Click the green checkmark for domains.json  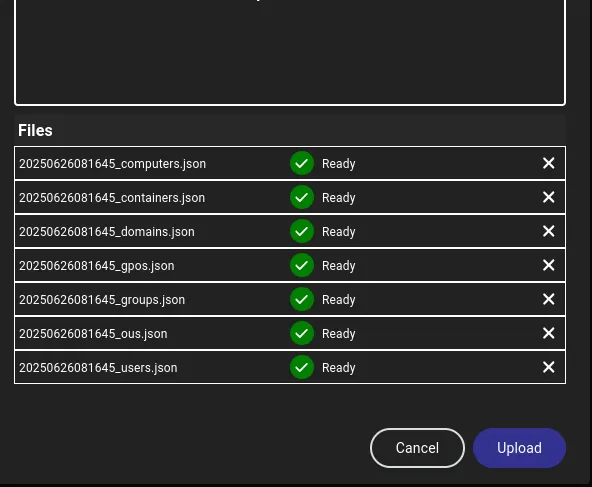point(302,231)
